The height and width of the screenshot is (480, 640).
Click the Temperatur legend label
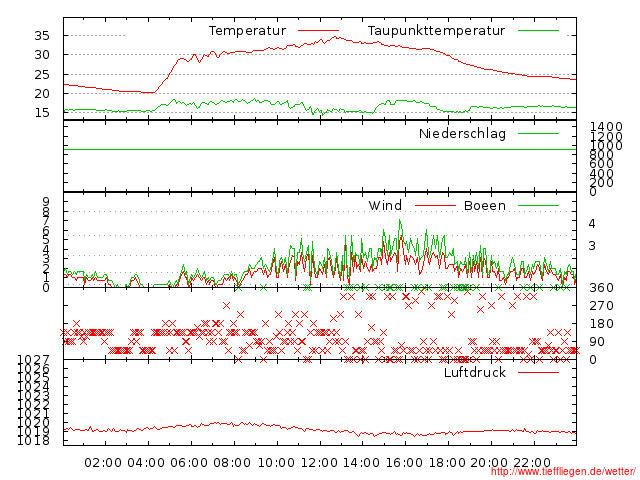[x=247, y=31]
